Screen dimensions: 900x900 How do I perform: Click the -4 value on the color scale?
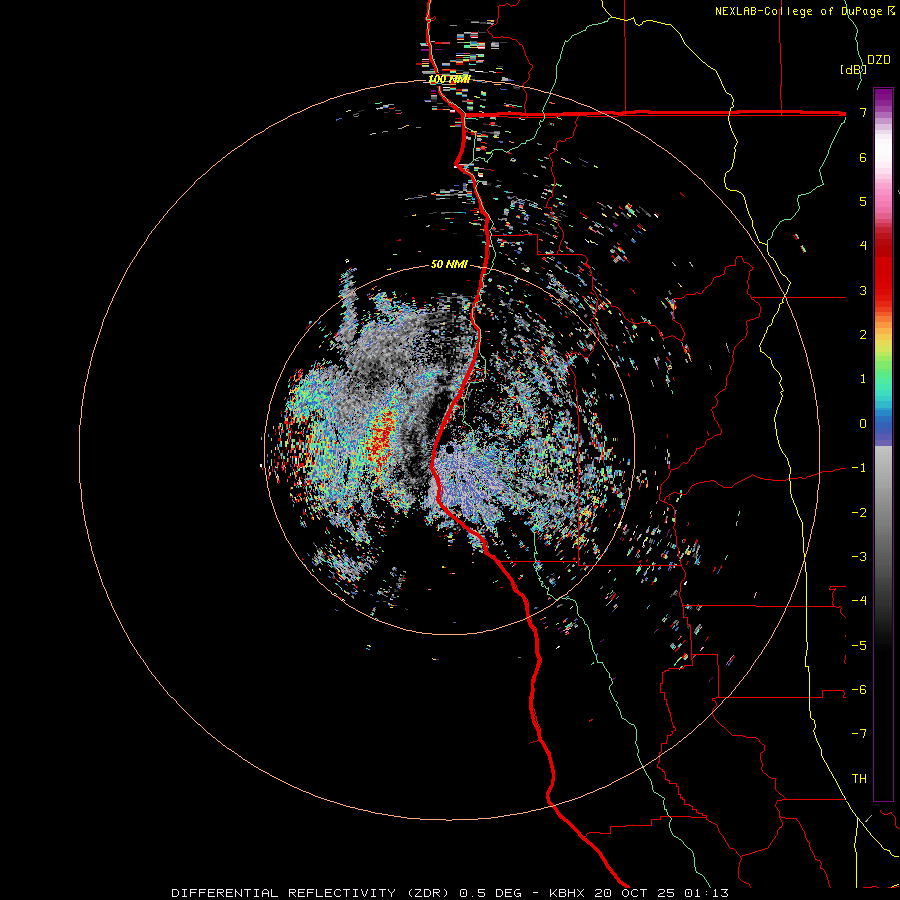(859, 601)
